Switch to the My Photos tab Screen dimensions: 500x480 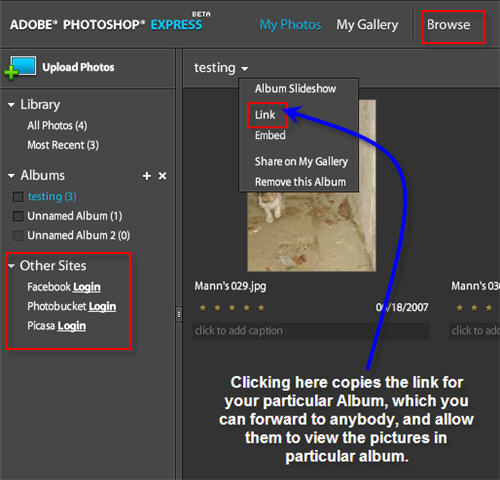[x=290, y=25]
